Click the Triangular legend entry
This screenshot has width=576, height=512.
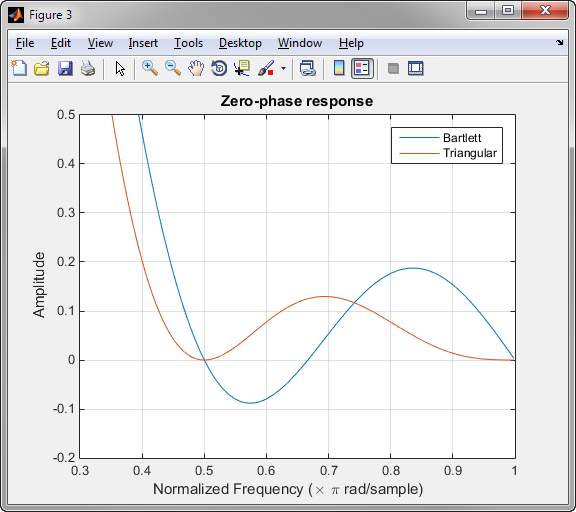(470, 153)
